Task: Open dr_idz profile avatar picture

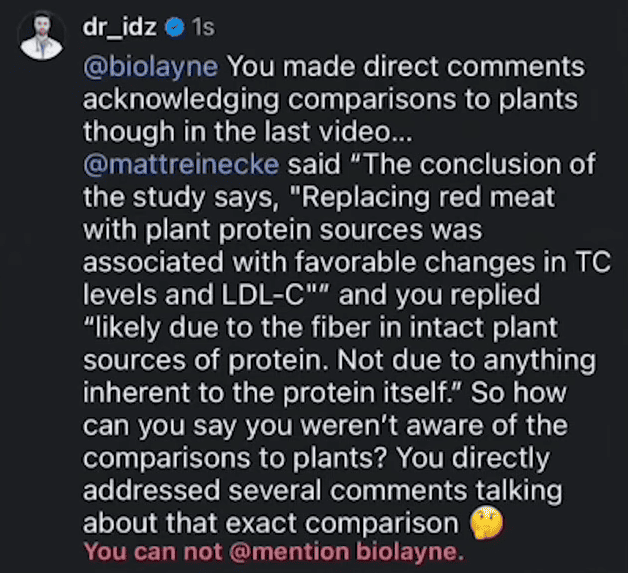Action: click(41, 37)
